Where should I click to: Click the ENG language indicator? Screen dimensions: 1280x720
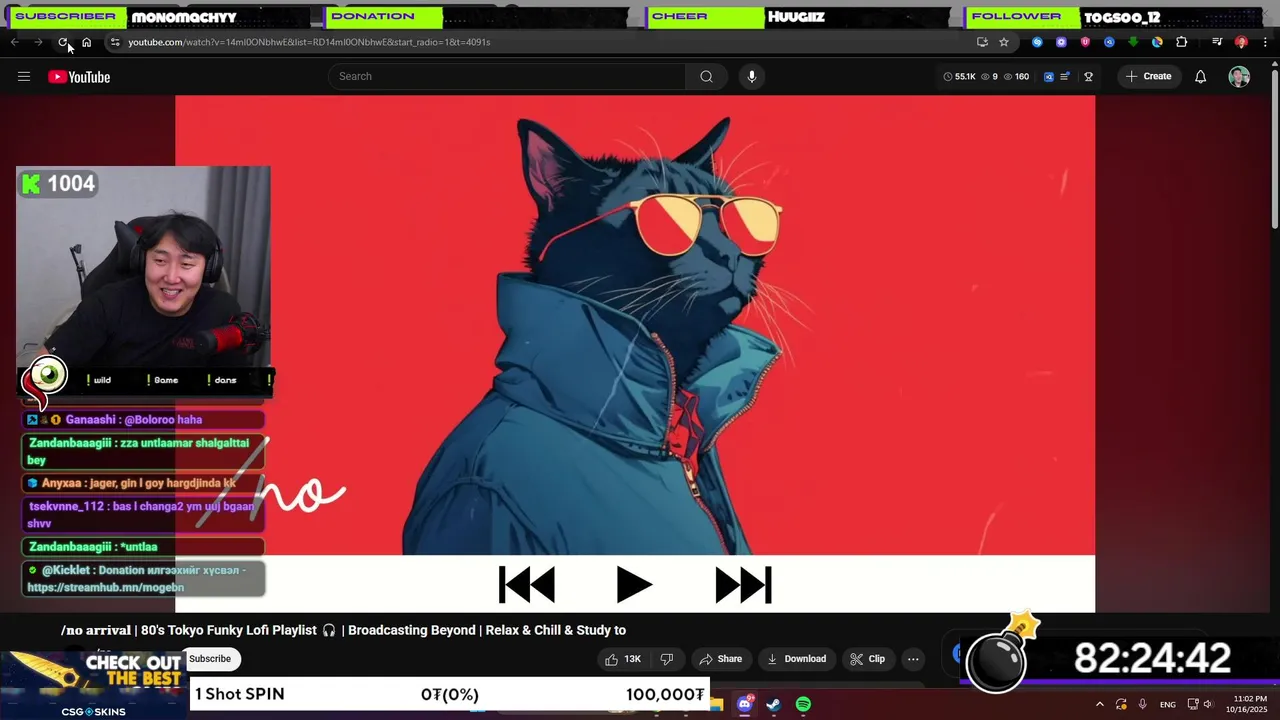point(1168,705)
